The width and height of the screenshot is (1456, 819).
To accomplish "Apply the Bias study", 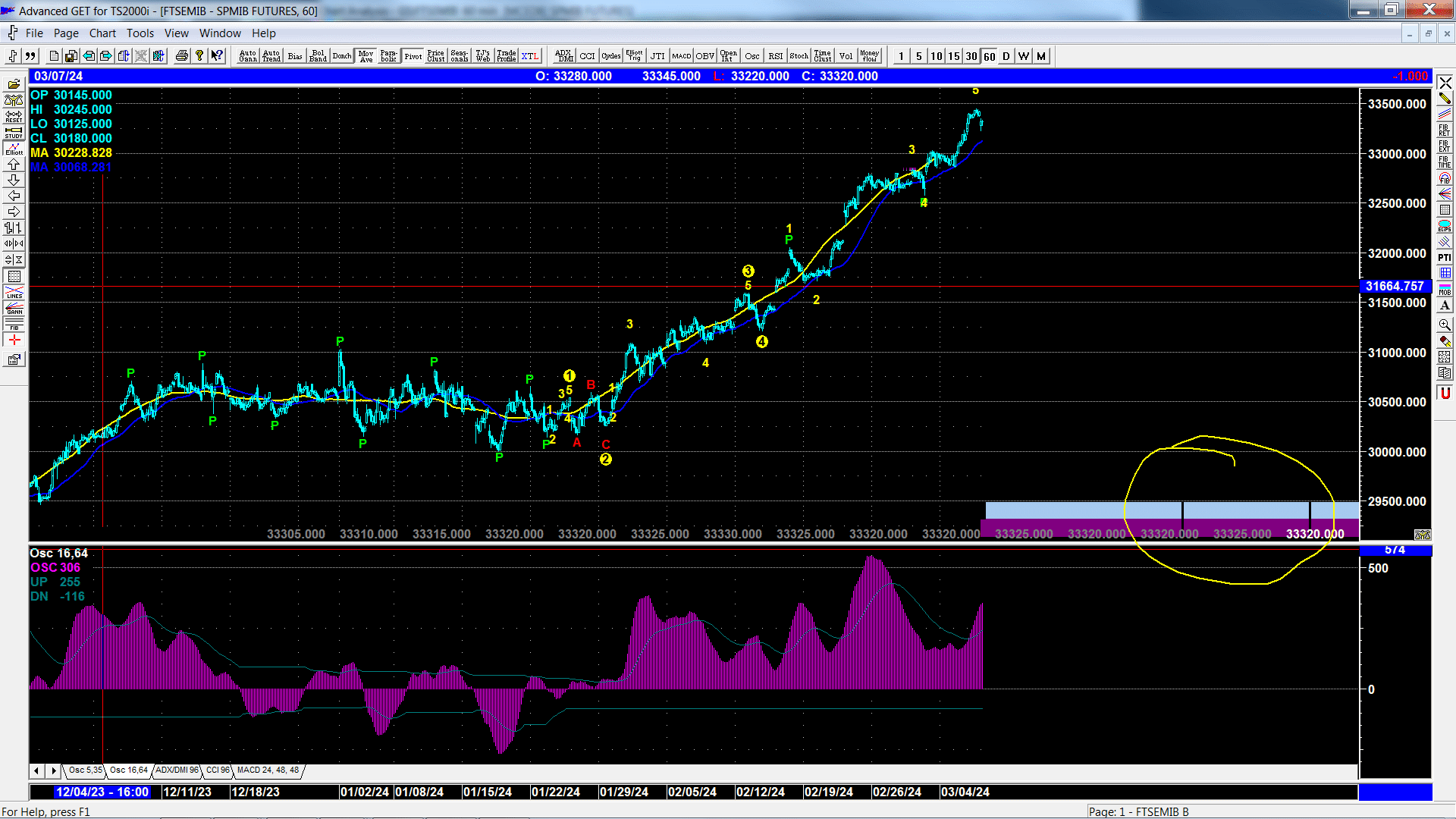I will pos(295,56).
